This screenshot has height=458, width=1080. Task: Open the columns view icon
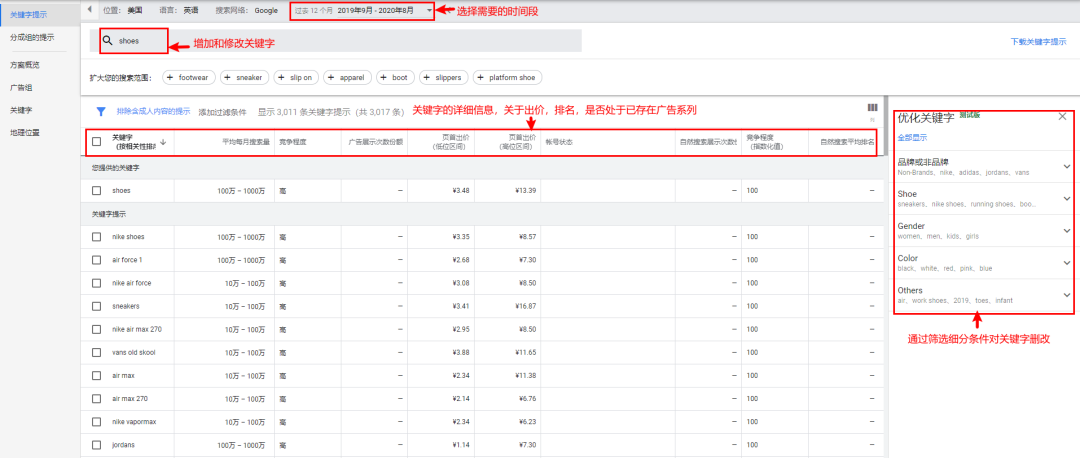873,107
